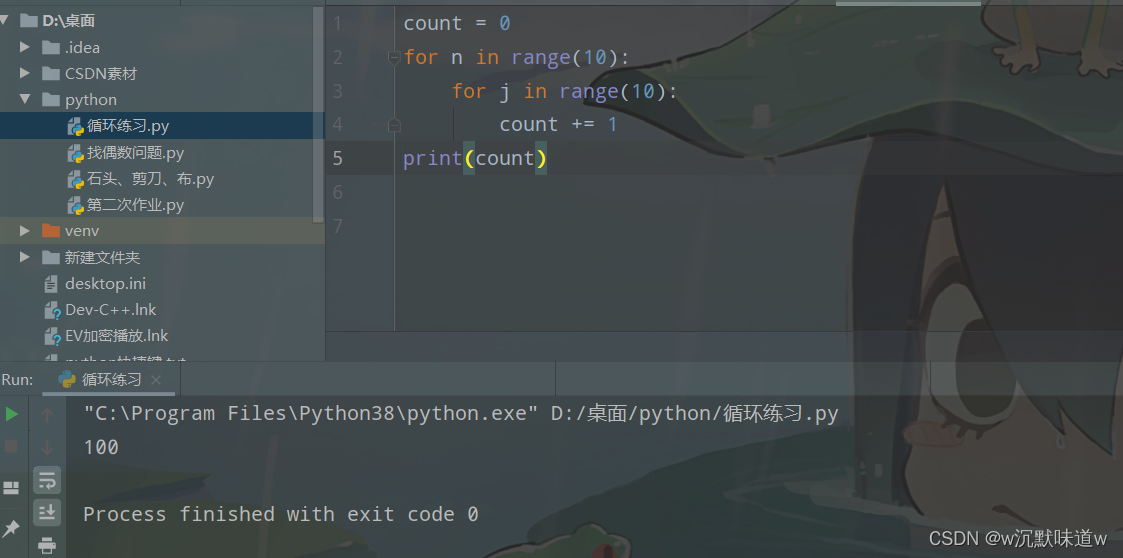Screen dimensions: 1123x558
Task: Click line number 5 in gutter
Action: pyautogui.click(x=337, y=158)
